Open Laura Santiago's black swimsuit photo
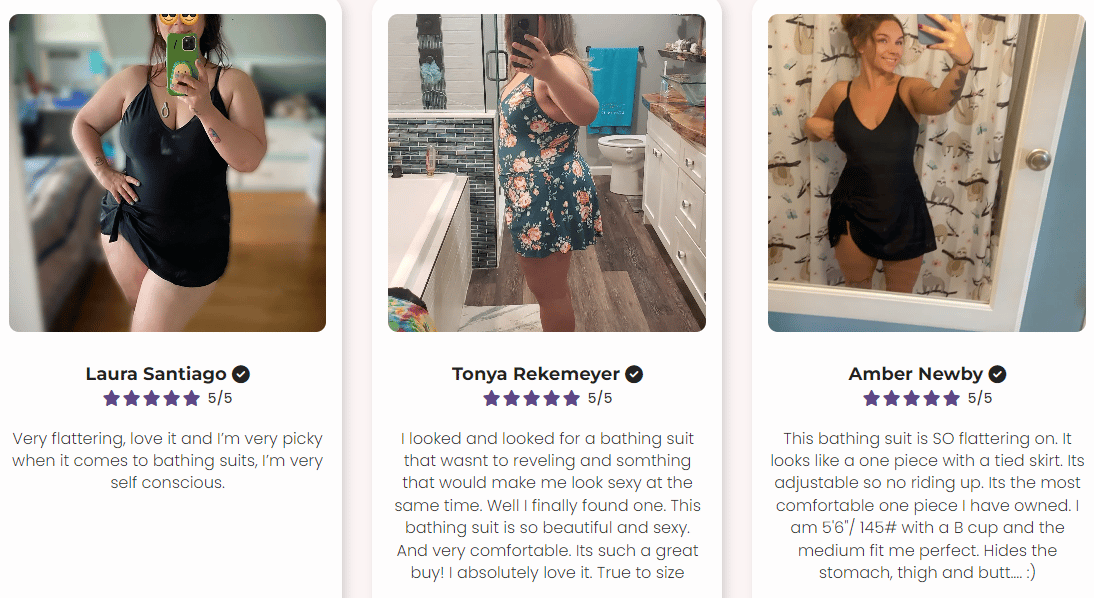This screenshot has width=1094, height=598. click(167, 172)
